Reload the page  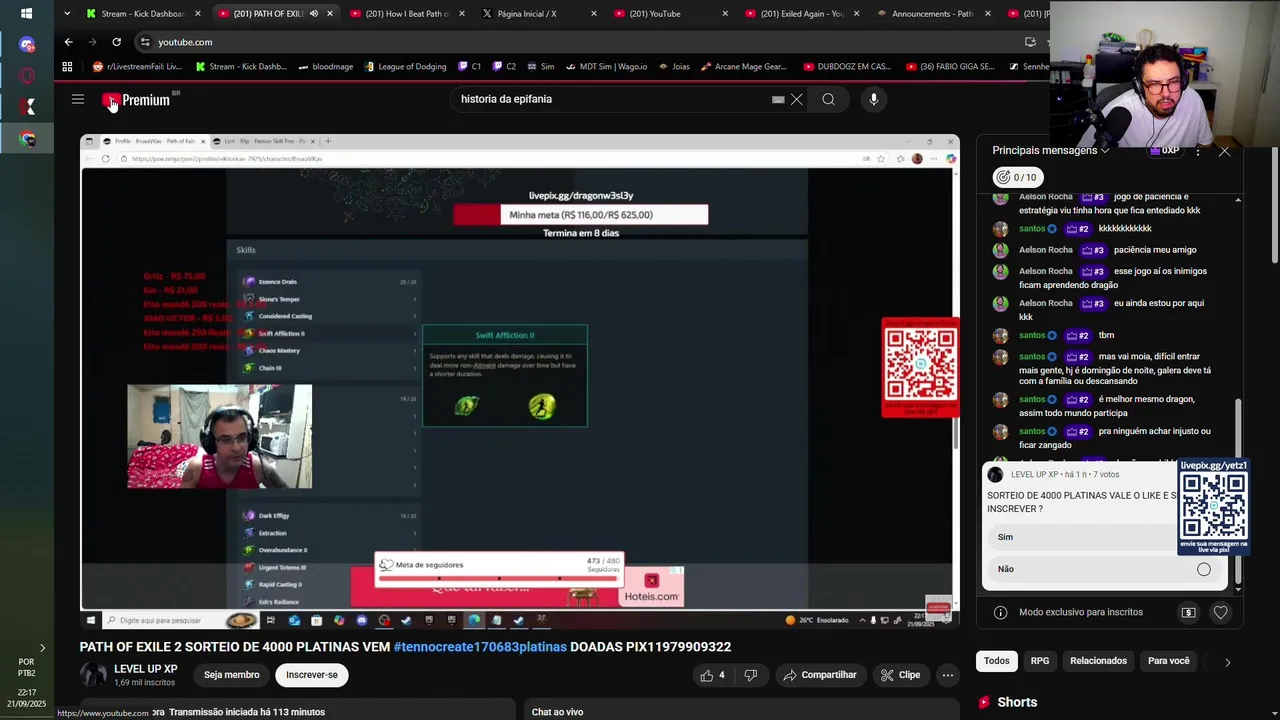[x=116, y=42]
